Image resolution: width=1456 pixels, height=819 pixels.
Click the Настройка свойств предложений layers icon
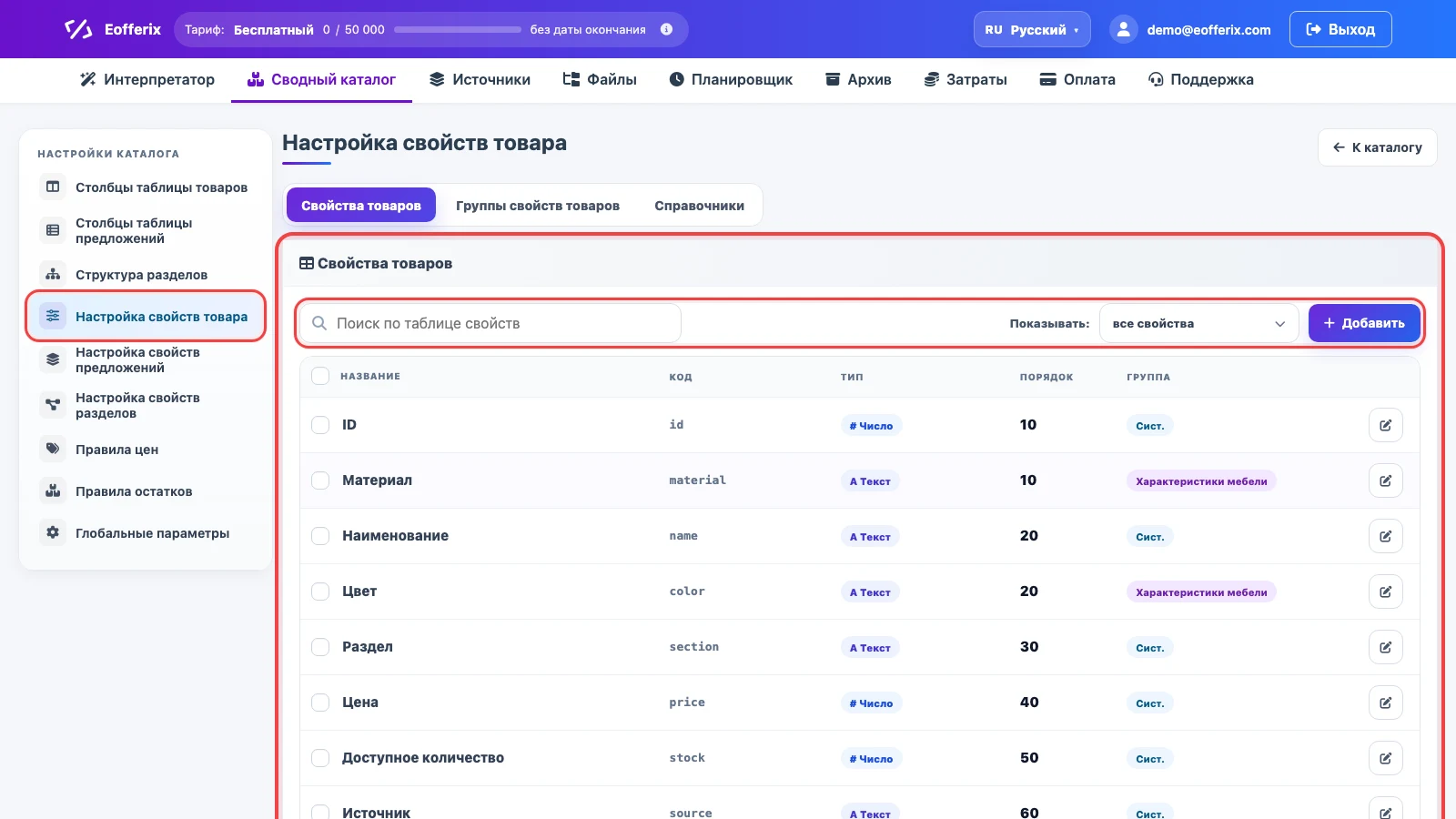click(x=53, y=359)
